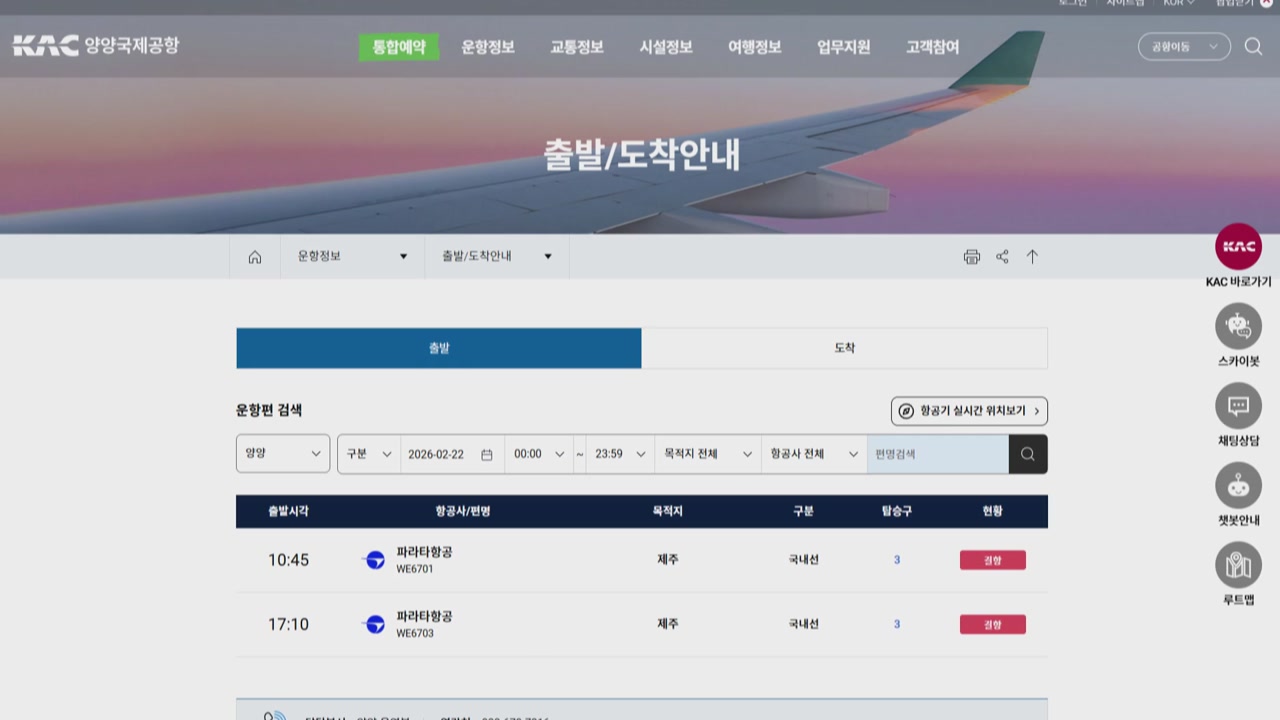Click the share icon
This screenshot has width=1280, height=720.
pos(1002,257)
